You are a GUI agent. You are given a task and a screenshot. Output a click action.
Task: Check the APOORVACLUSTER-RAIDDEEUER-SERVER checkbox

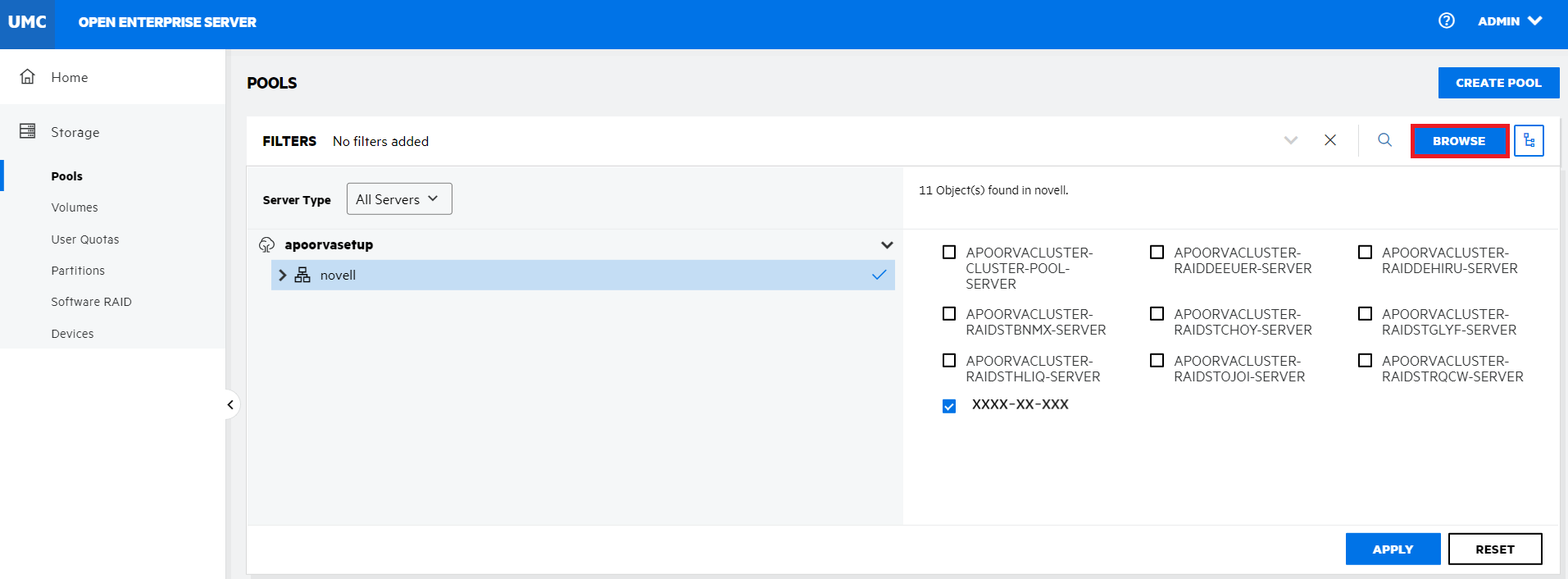1157,253
